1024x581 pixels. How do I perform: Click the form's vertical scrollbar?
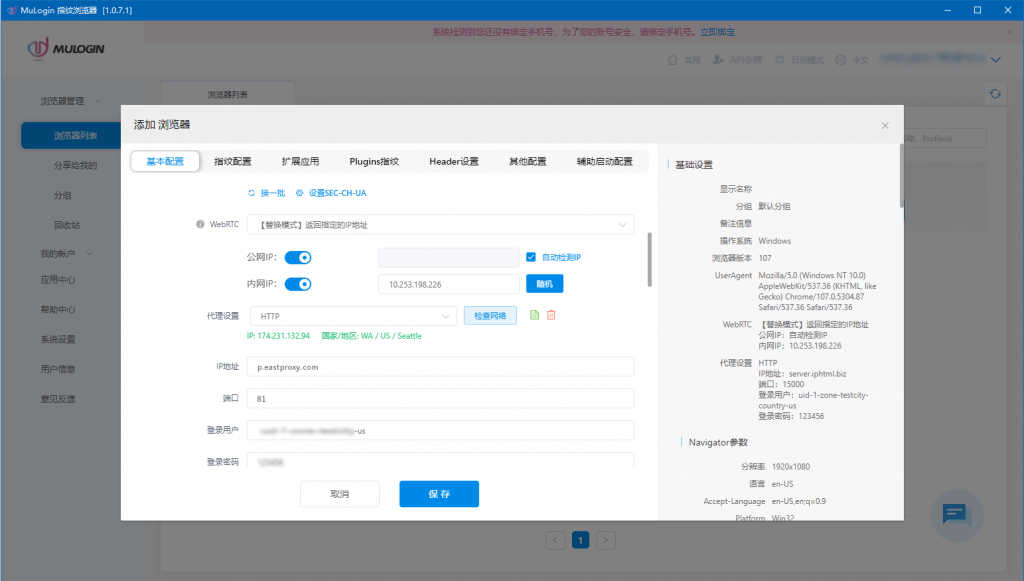[650, 258]
